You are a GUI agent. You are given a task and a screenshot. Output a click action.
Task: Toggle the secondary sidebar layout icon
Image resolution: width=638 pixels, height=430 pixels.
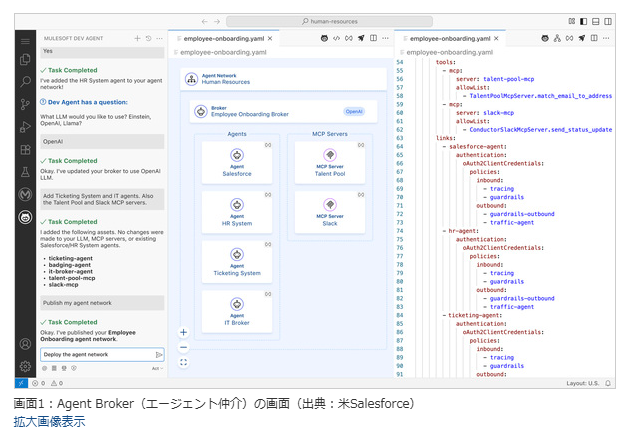[x=608, y=21]
